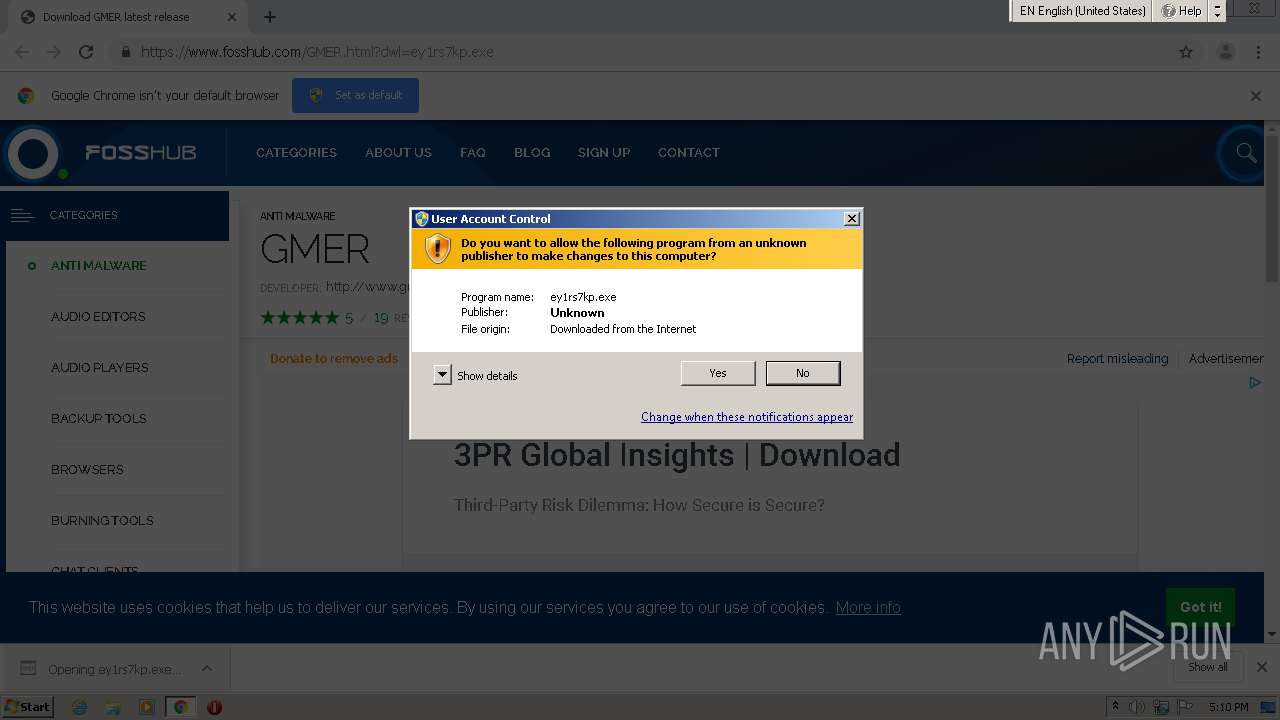Open Change when these notifications appear link
Viewport: 1280px width, 720px height.
(747, 417)
